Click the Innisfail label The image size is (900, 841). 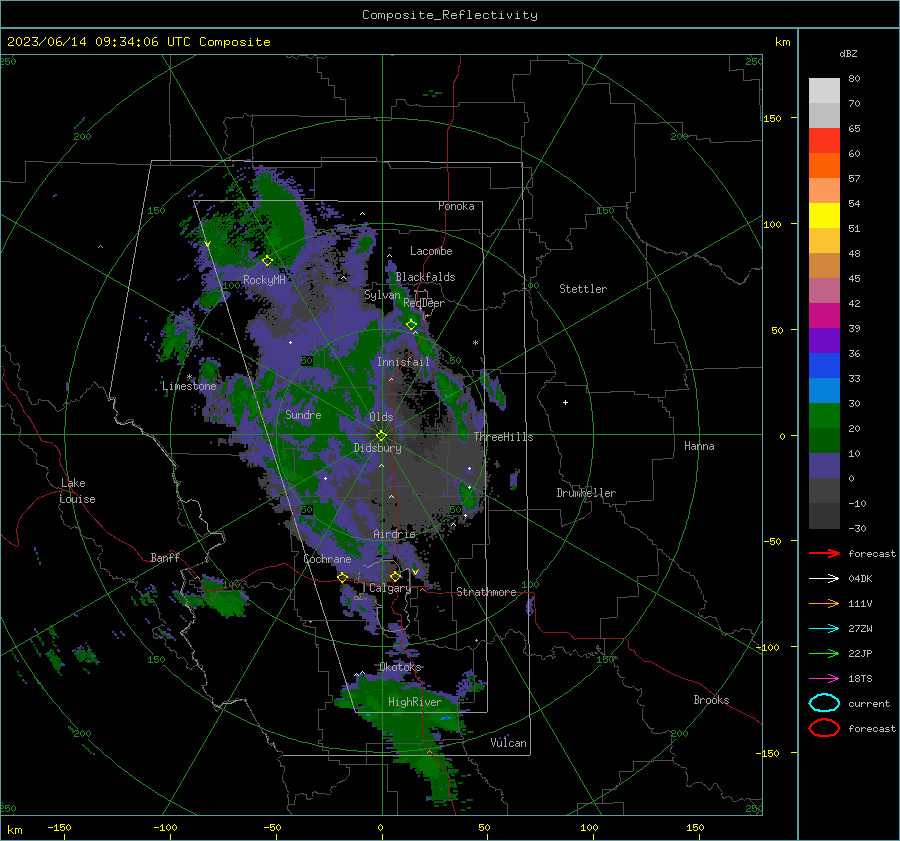coord(403,362)
